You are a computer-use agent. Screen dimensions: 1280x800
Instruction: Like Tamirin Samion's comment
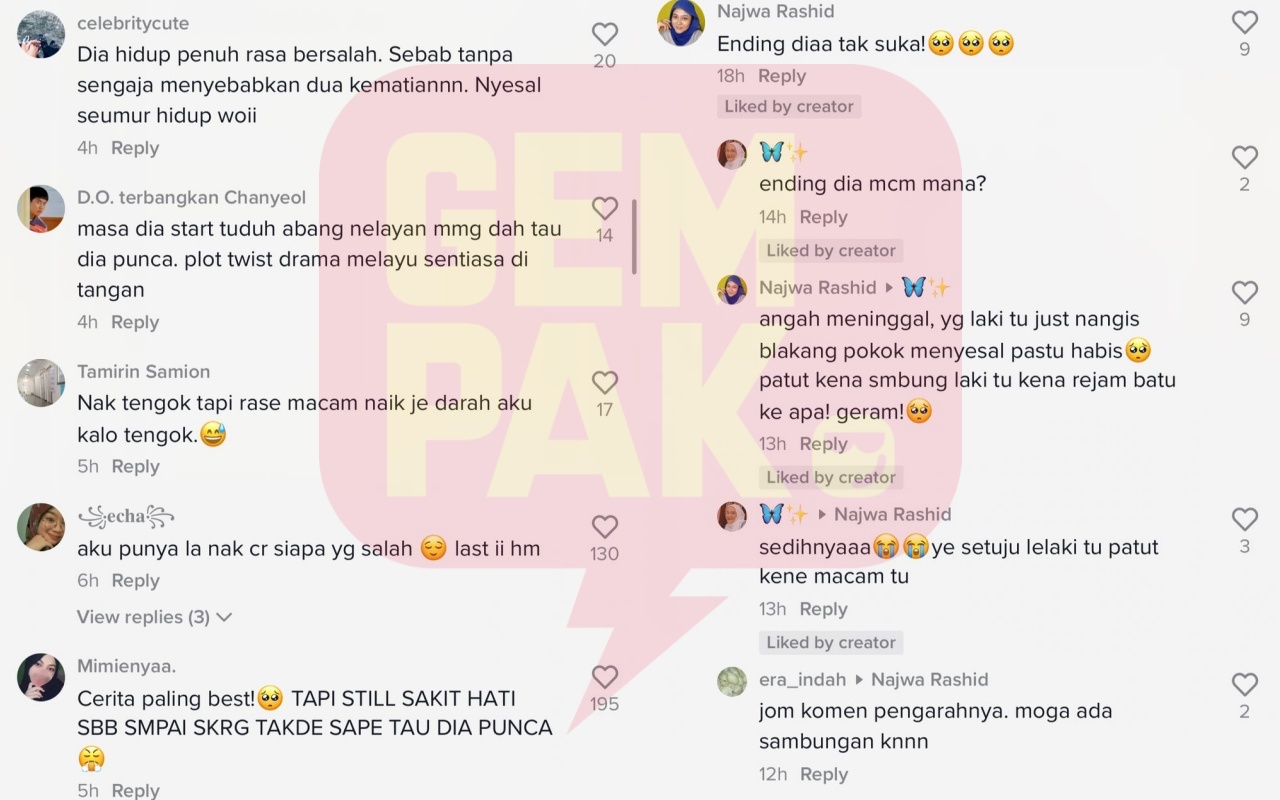tap(604, 382)
